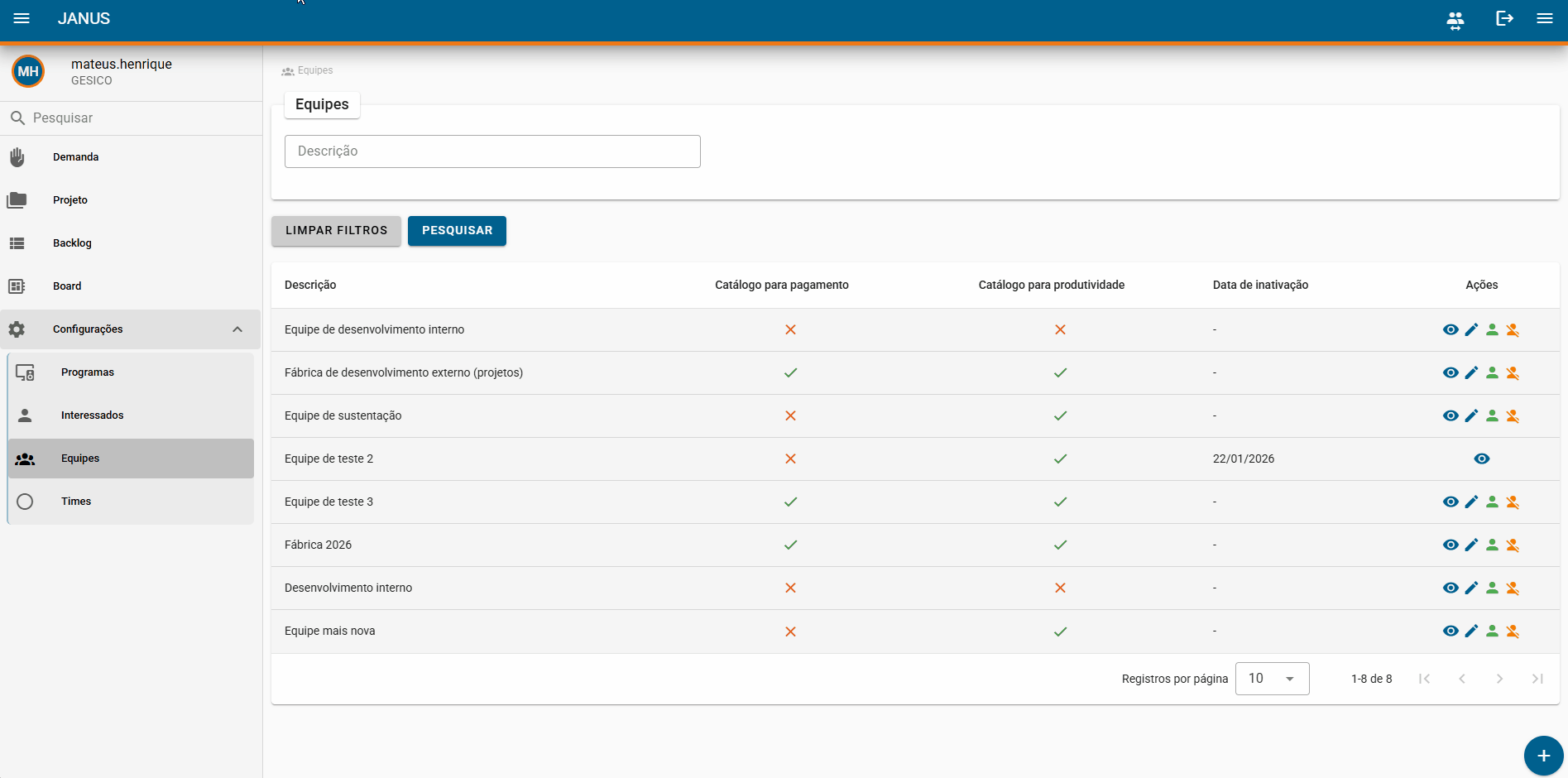1568x778 pixels.
Task: View Equipe de sustentação with eye icon
Action: (x=1451, y=415)
